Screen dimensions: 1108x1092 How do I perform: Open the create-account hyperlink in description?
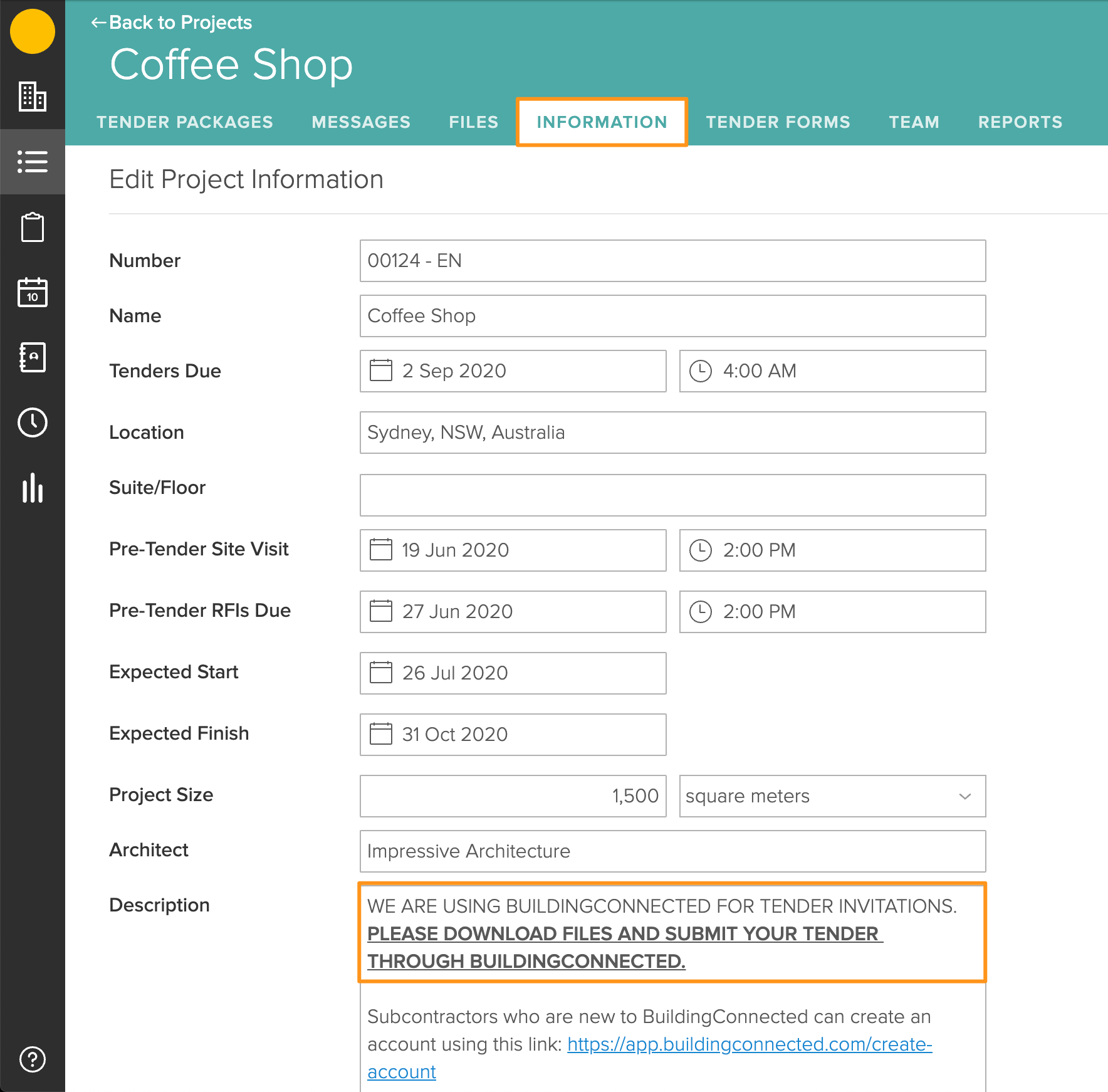[x=749, y=1044]
